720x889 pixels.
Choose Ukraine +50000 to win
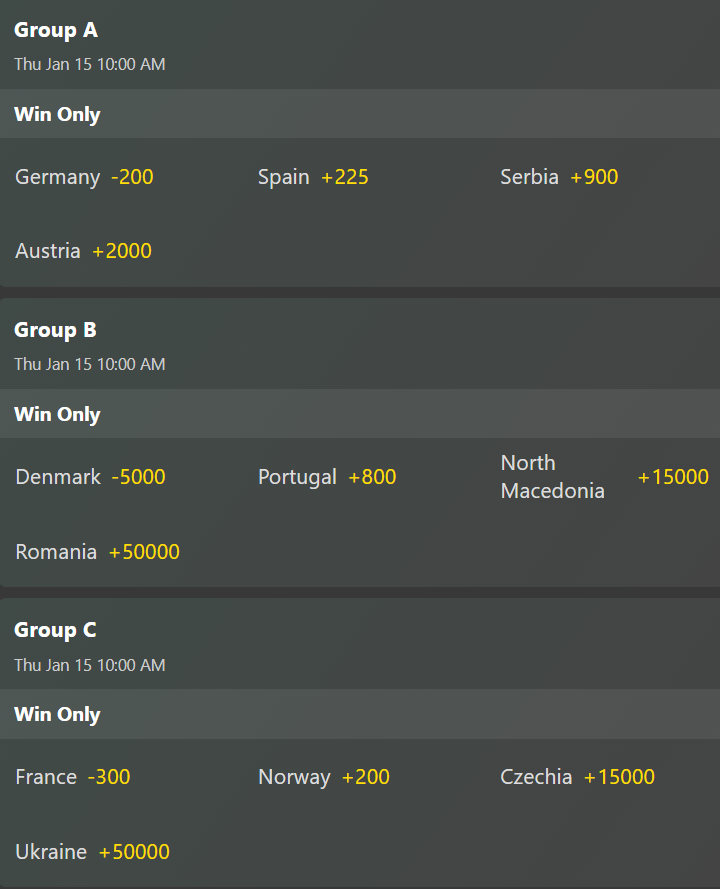coord(92,852)
